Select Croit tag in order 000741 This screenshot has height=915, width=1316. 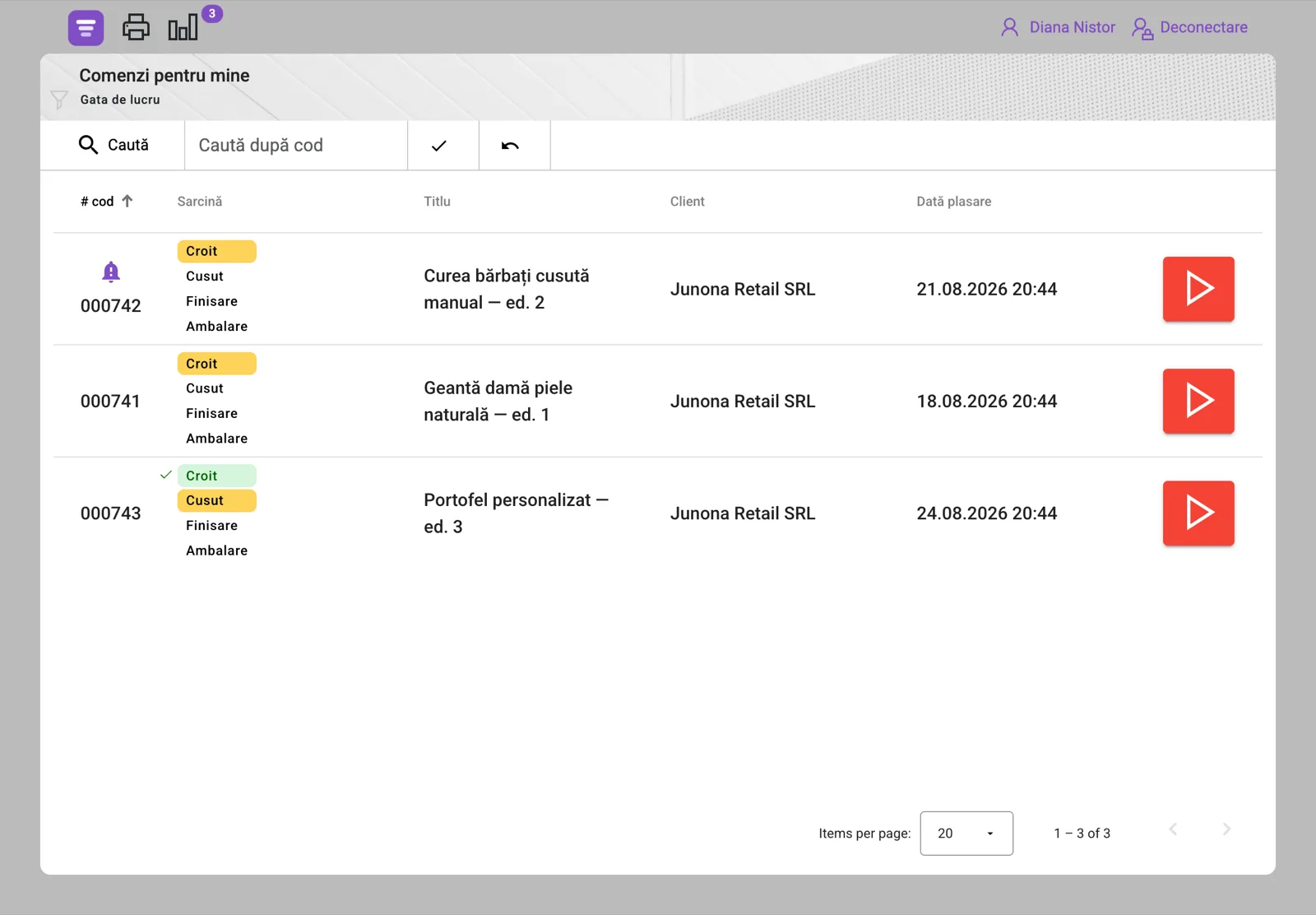(x=217, y=364)
